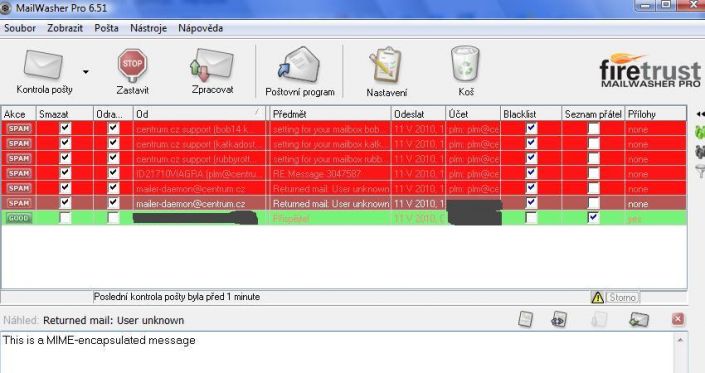Click the Storno button

coord(623,298)
